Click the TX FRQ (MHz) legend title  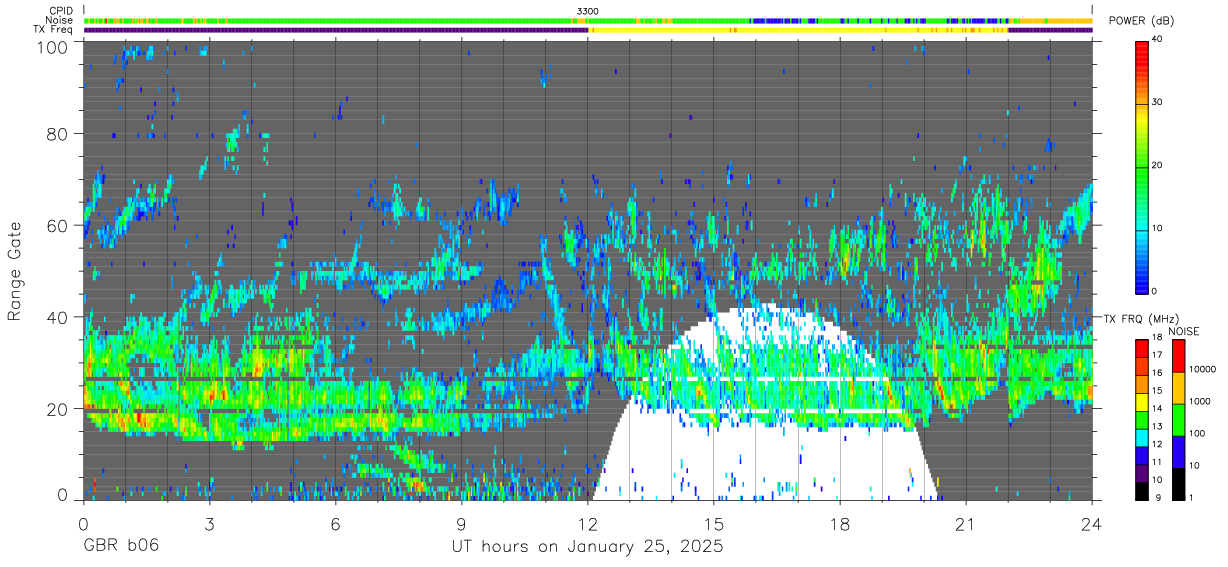[1141, 319]
